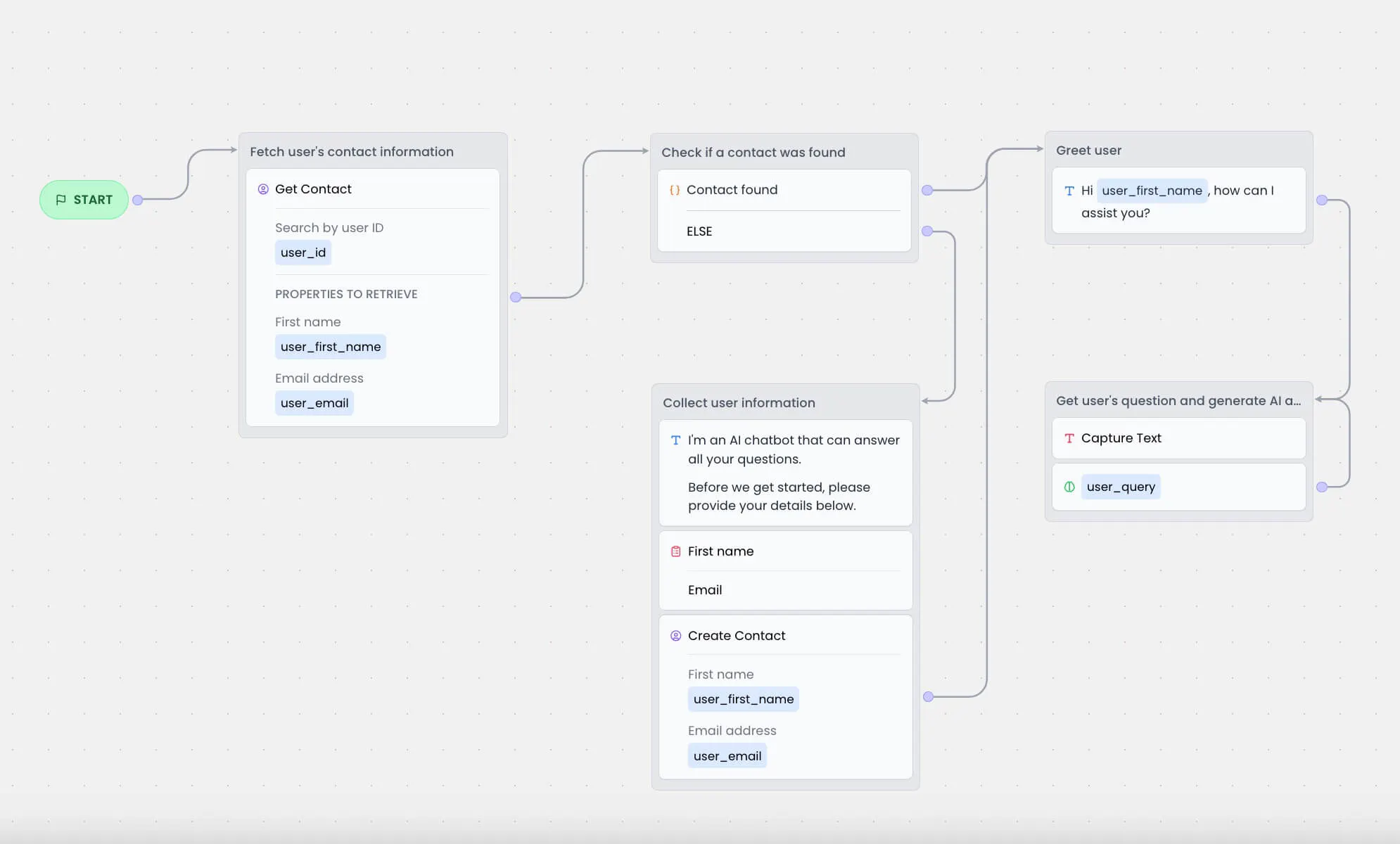
Task: Select the ELSE condition row
Action: 784,231
